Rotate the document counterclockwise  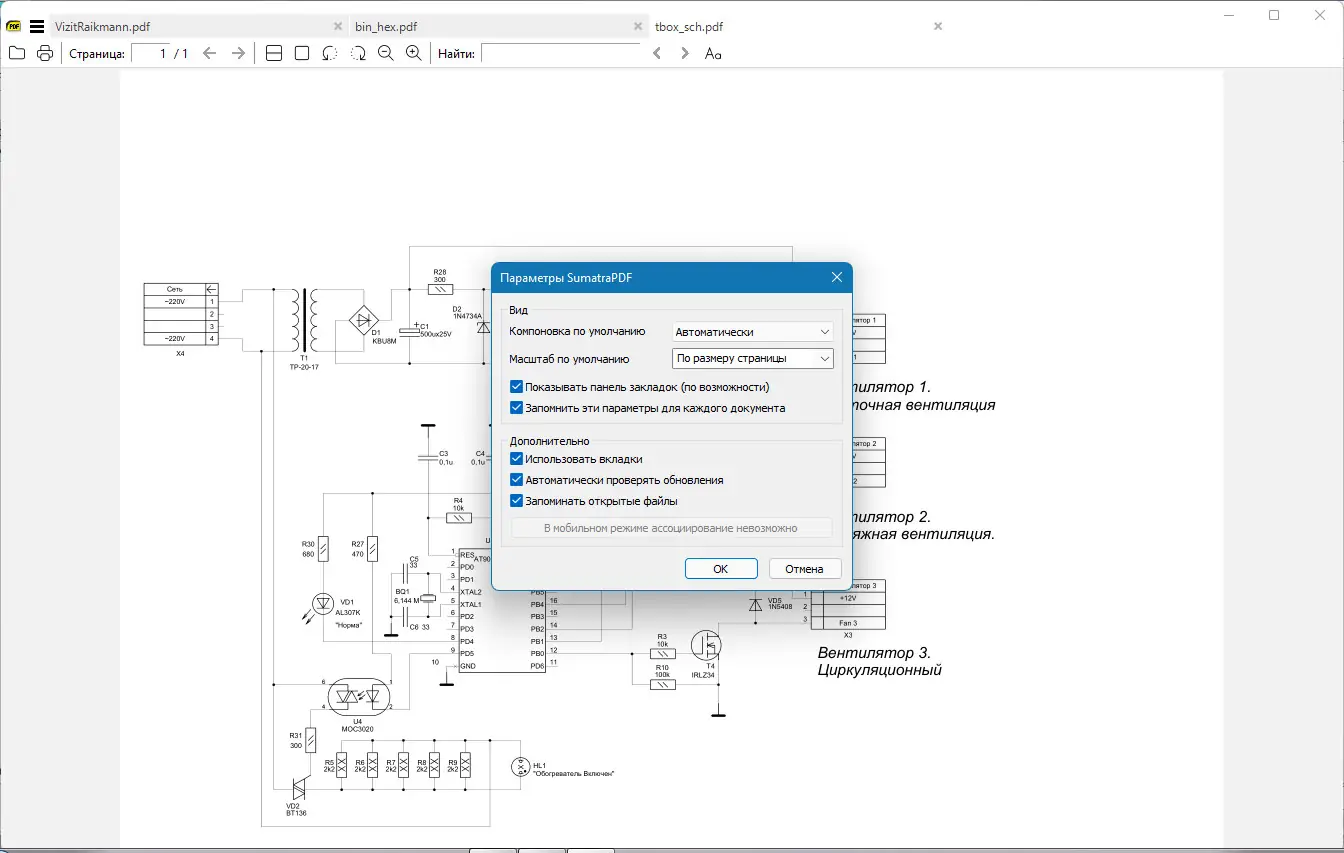pos(330,53)
